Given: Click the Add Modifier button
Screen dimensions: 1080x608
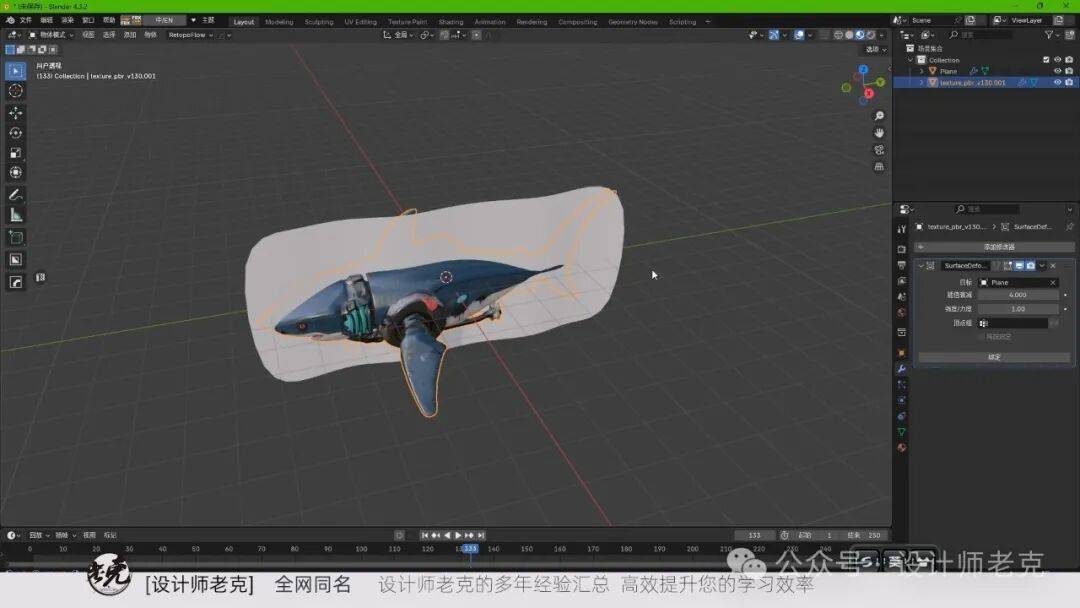Looking at the screenshot, I should [995, 247].
